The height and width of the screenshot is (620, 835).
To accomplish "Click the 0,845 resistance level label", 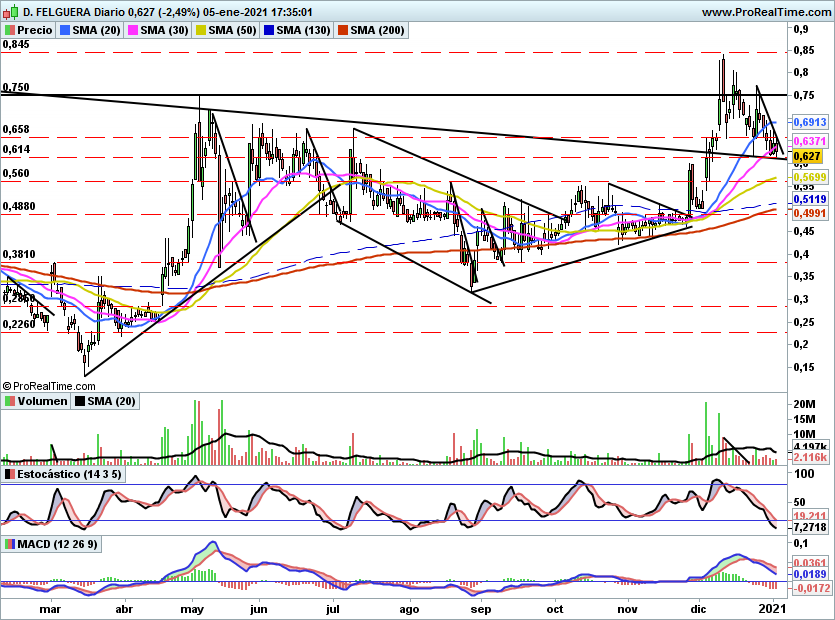I will pyautogui.click(x=16, y=45).
